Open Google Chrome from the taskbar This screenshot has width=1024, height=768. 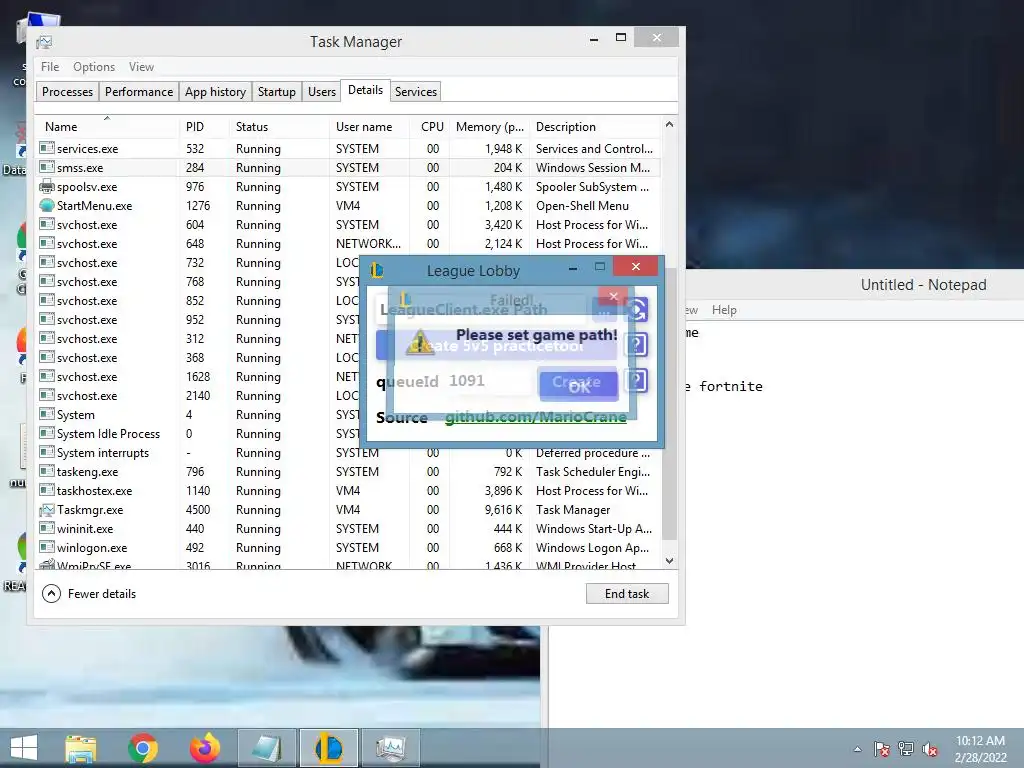[x=143, y=748]
